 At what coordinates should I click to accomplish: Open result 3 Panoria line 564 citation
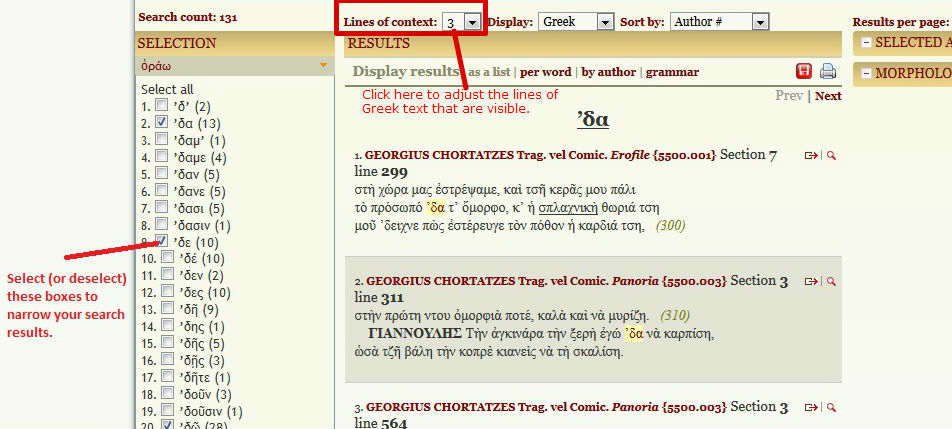click(546, 407)
